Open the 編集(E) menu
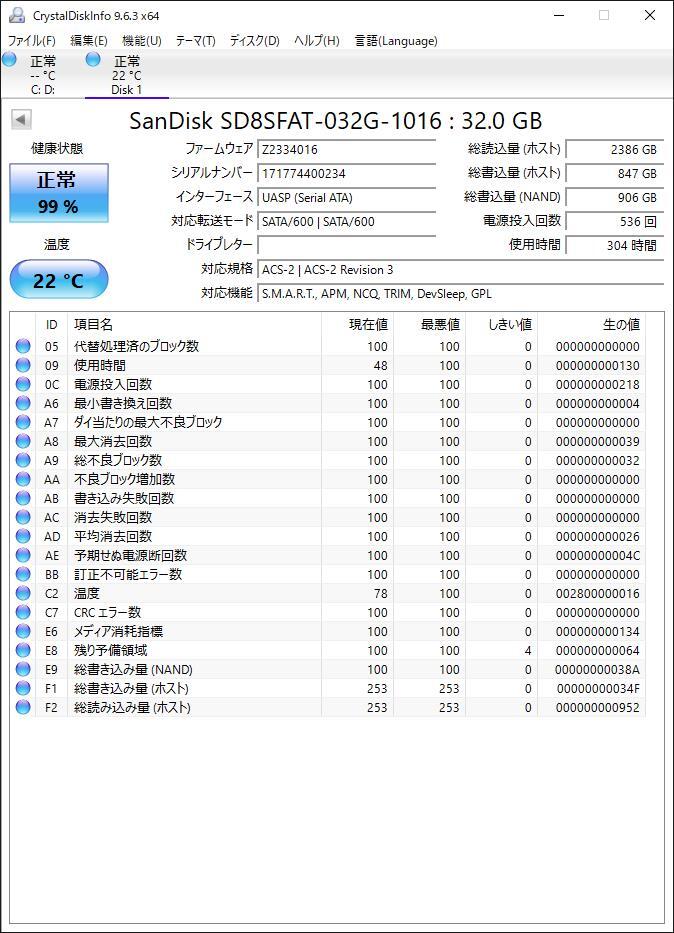674x933 pixels. pyautogui.click(x=89, y=40)
